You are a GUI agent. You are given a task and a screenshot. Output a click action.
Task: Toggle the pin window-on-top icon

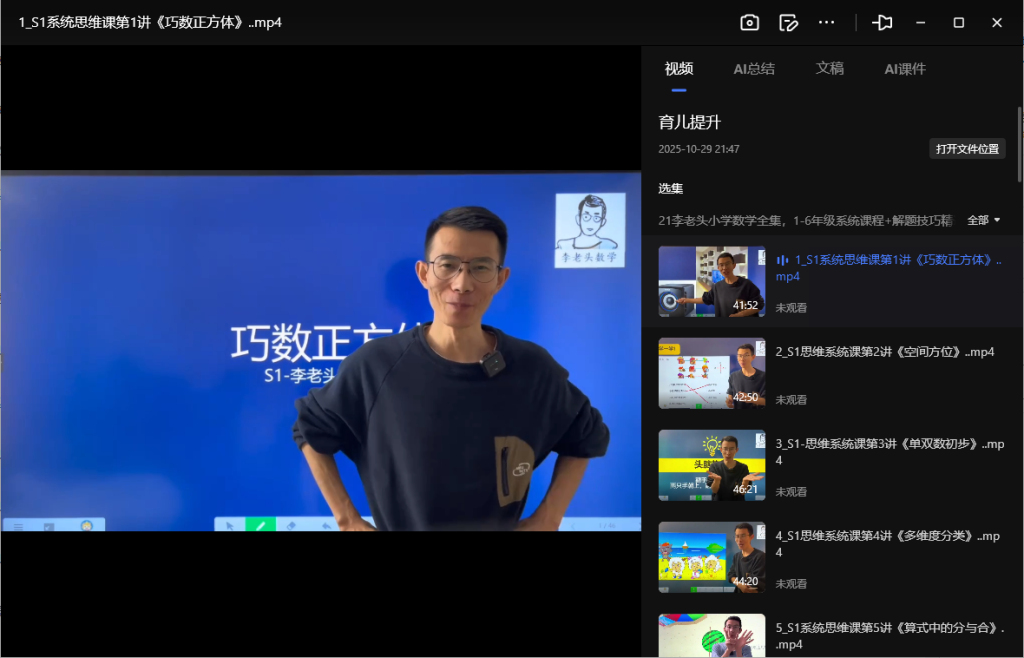(x=882, y=22)
